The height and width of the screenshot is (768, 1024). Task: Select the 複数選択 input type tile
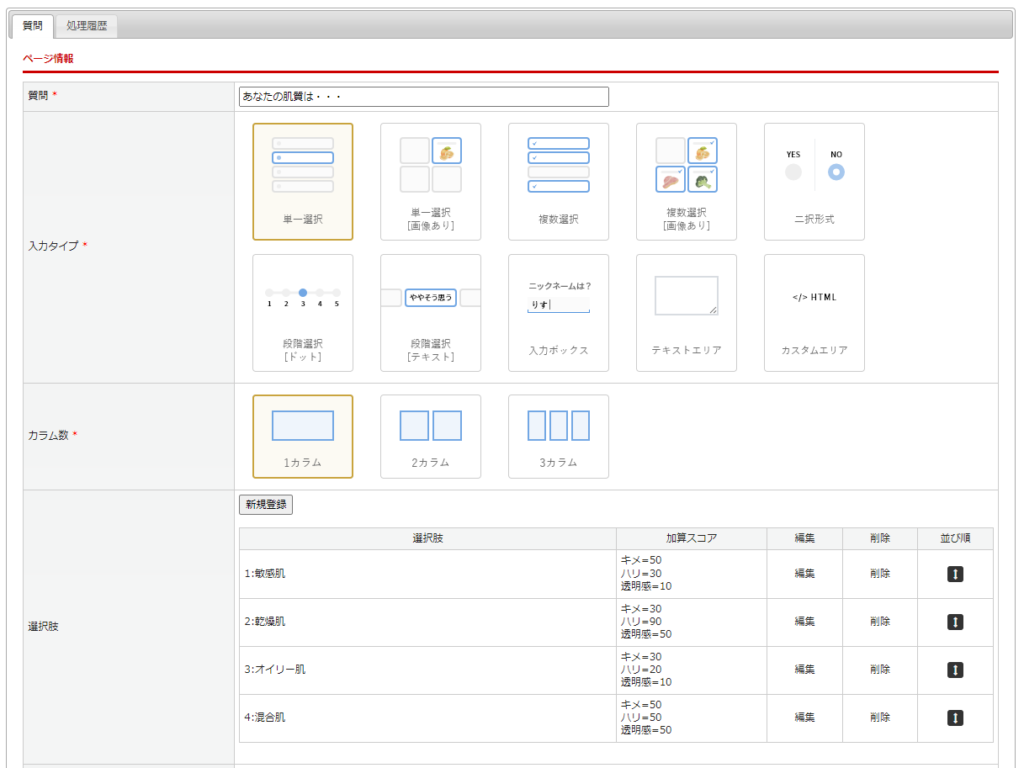click(558, 182)
